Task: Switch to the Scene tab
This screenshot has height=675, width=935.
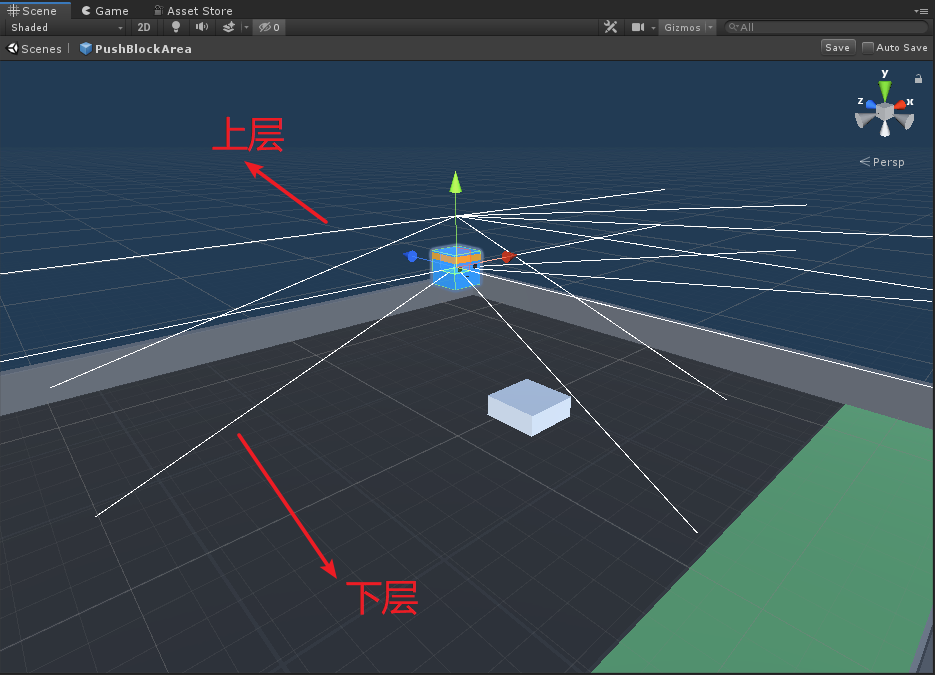Action: (x=33, y=10)
